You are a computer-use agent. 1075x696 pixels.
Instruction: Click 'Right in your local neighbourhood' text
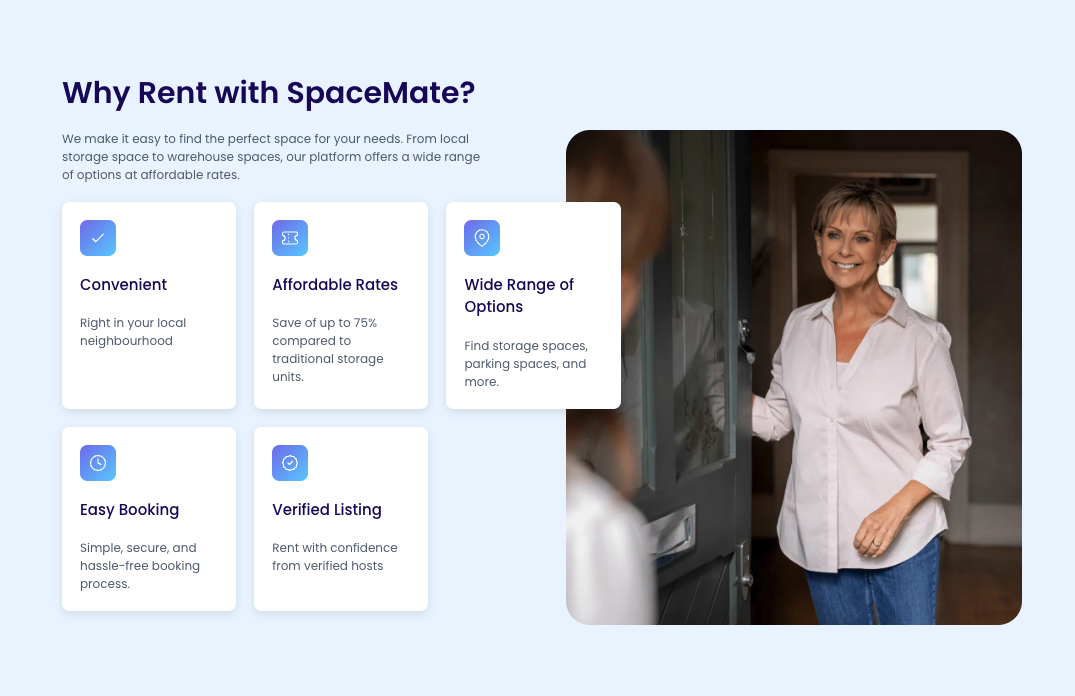[x=133, y=332]
